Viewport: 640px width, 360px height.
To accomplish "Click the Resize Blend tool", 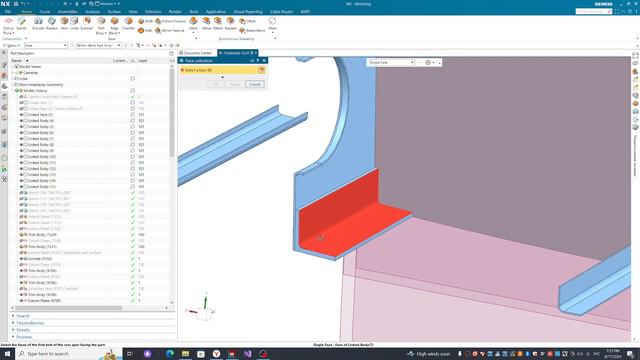I will pyautogui.click(x=252, y=30).
